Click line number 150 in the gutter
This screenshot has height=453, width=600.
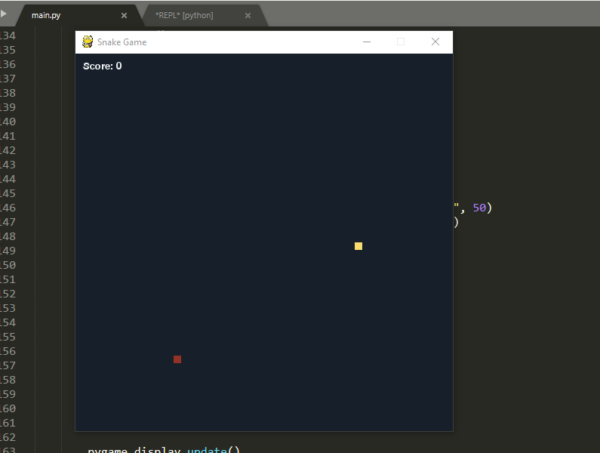point(8,265)
